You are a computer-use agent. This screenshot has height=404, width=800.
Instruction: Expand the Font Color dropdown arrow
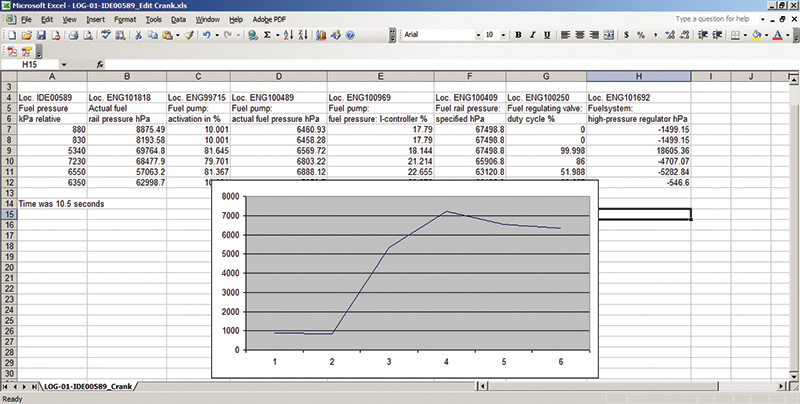(788, 35)
